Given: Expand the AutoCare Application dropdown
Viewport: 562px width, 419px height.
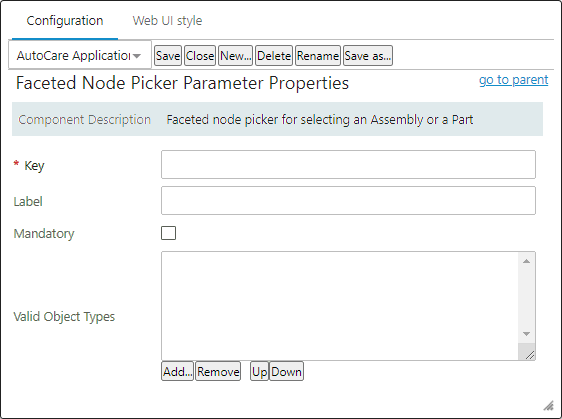Looking at the screenshot, I should (x=80, y=56).
